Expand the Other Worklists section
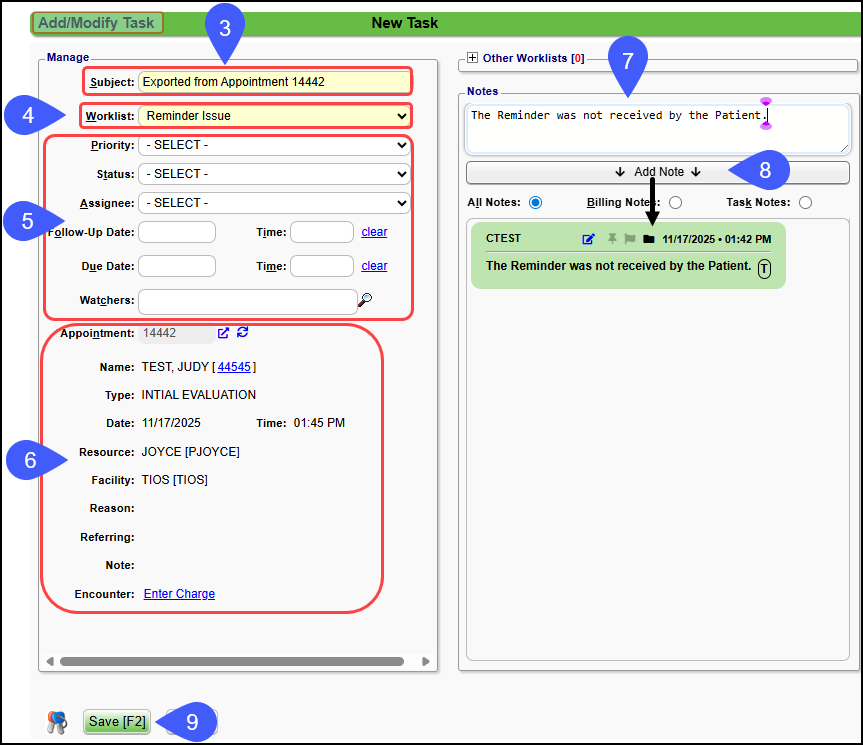 click(473, 59)
